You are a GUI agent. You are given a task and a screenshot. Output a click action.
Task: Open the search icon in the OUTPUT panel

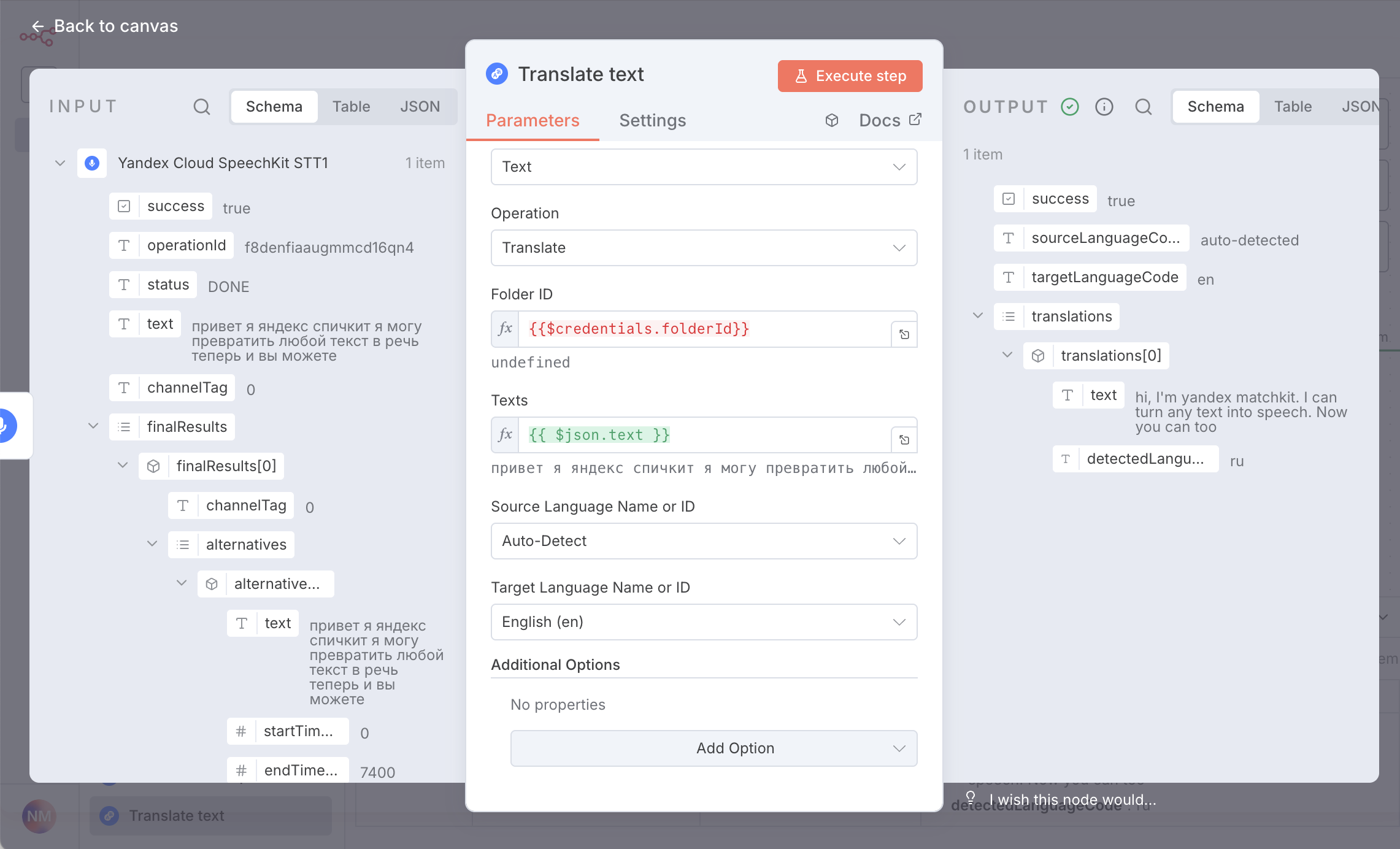pyautogui.click(x=1144, y=106)
